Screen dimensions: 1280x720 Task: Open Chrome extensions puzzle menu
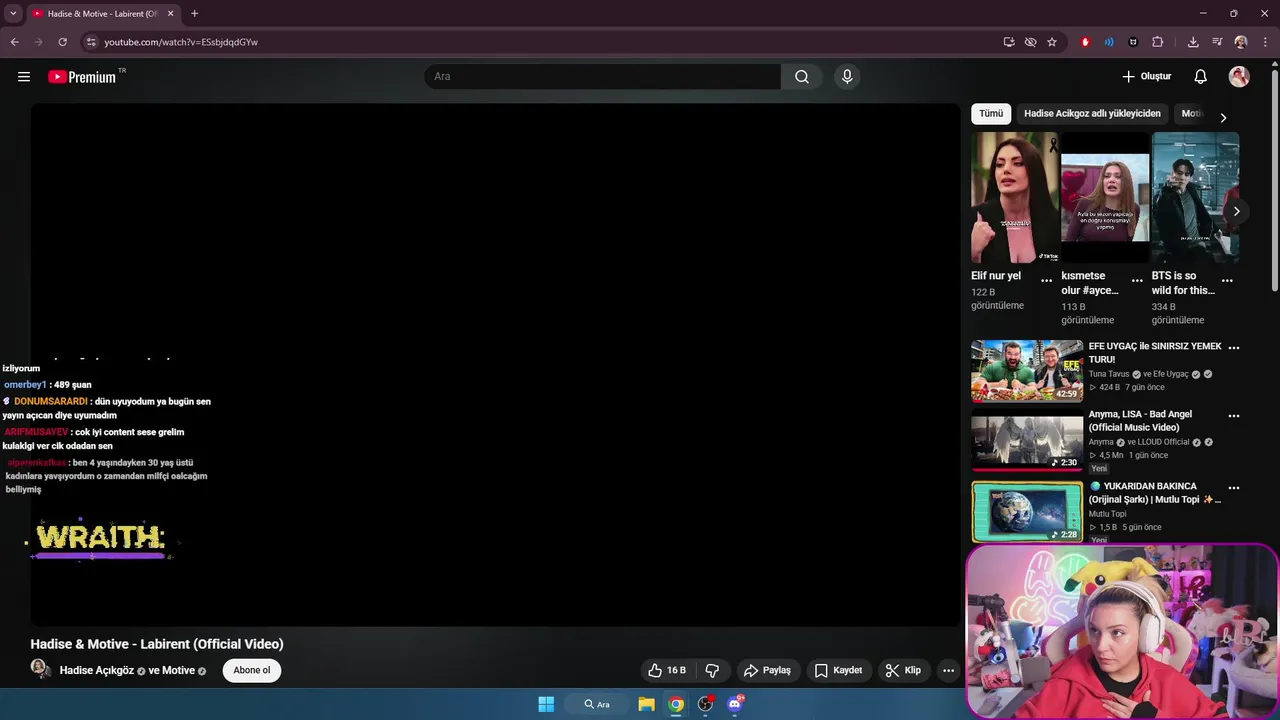click(1158, 42)
